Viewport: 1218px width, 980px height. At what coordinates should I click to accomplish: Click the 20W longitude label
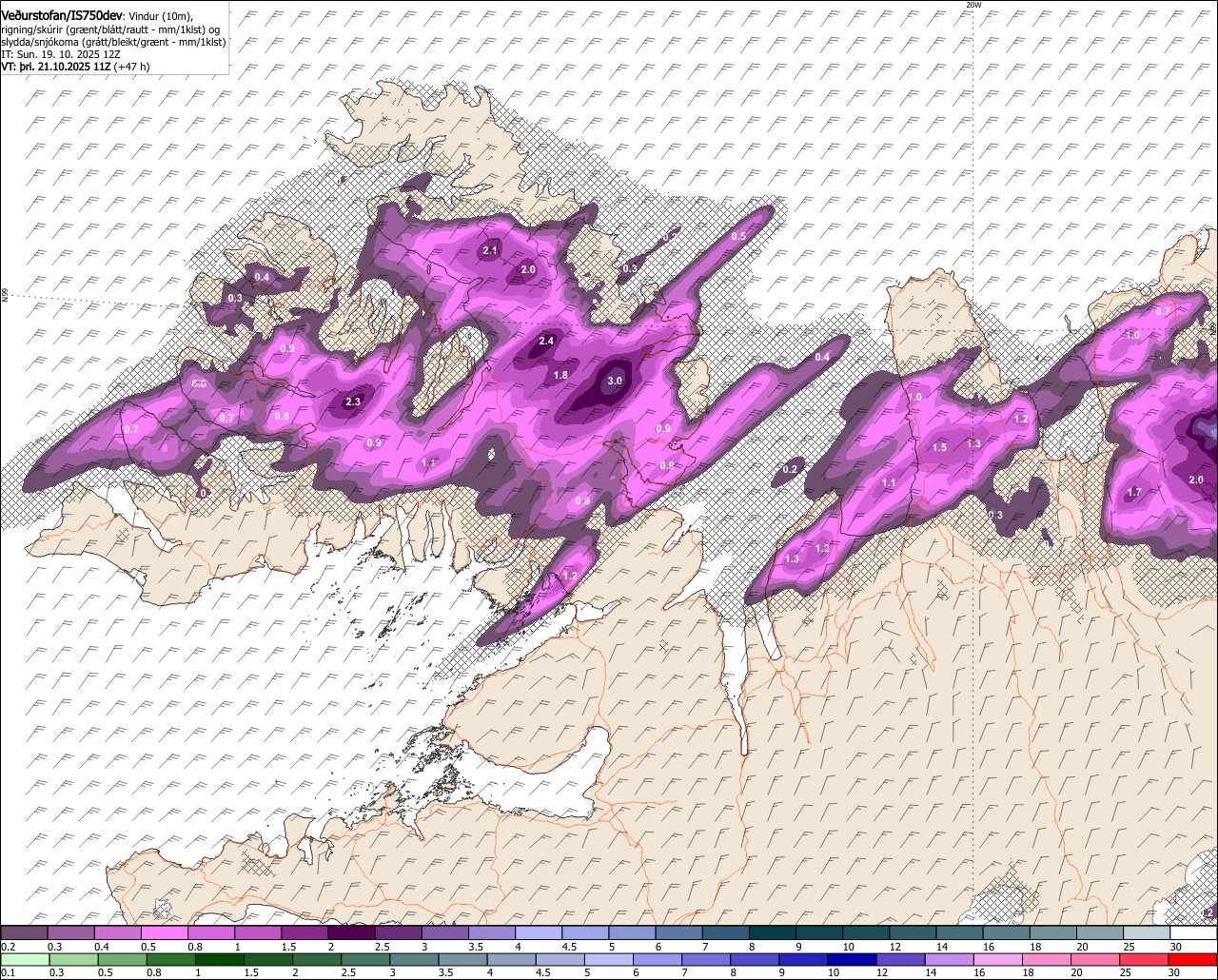(972, 5)
